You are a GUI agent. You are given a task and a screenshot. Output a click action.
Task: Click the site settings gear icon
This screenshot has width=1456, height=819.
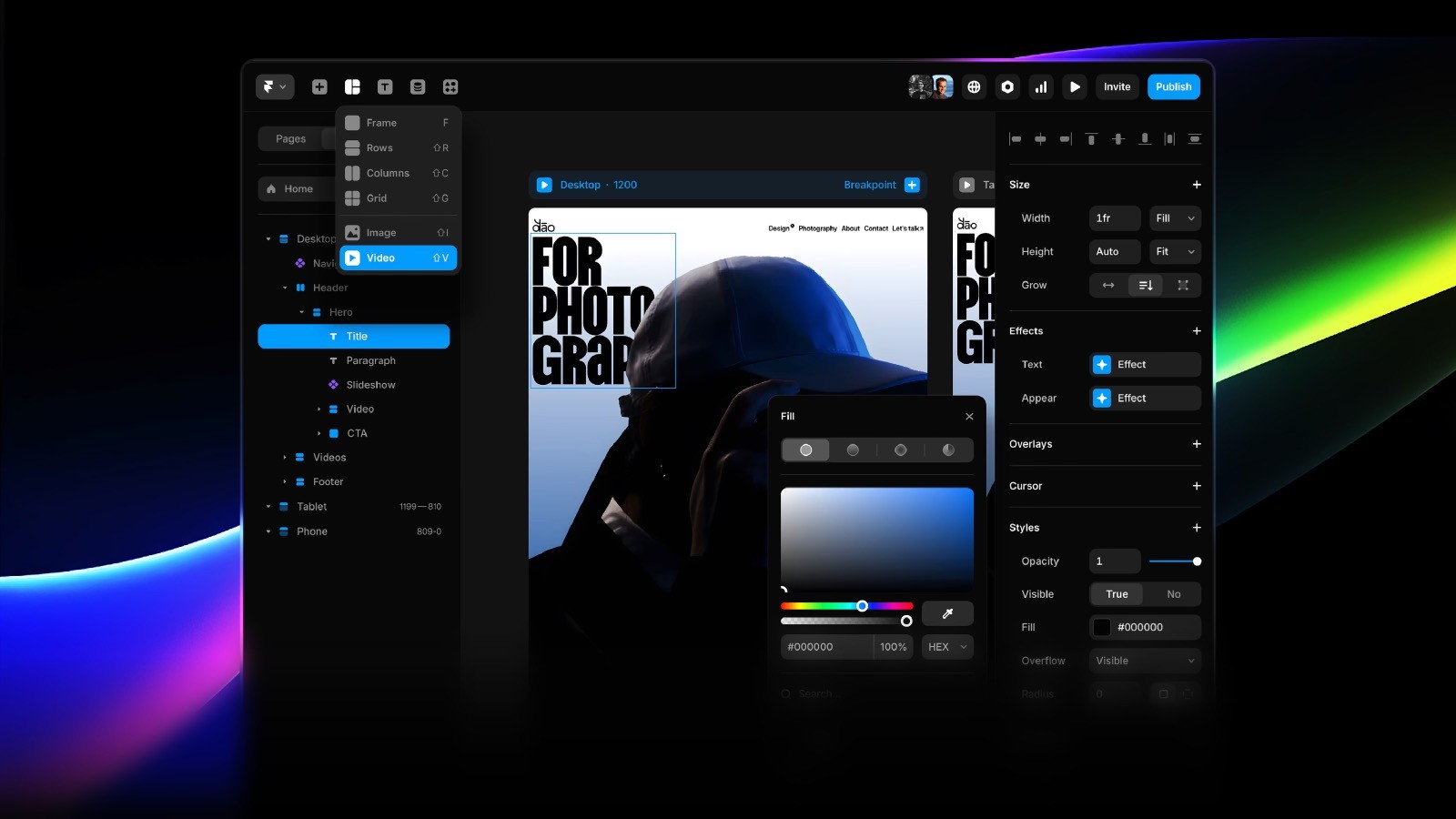click(x=1006, y=86)
